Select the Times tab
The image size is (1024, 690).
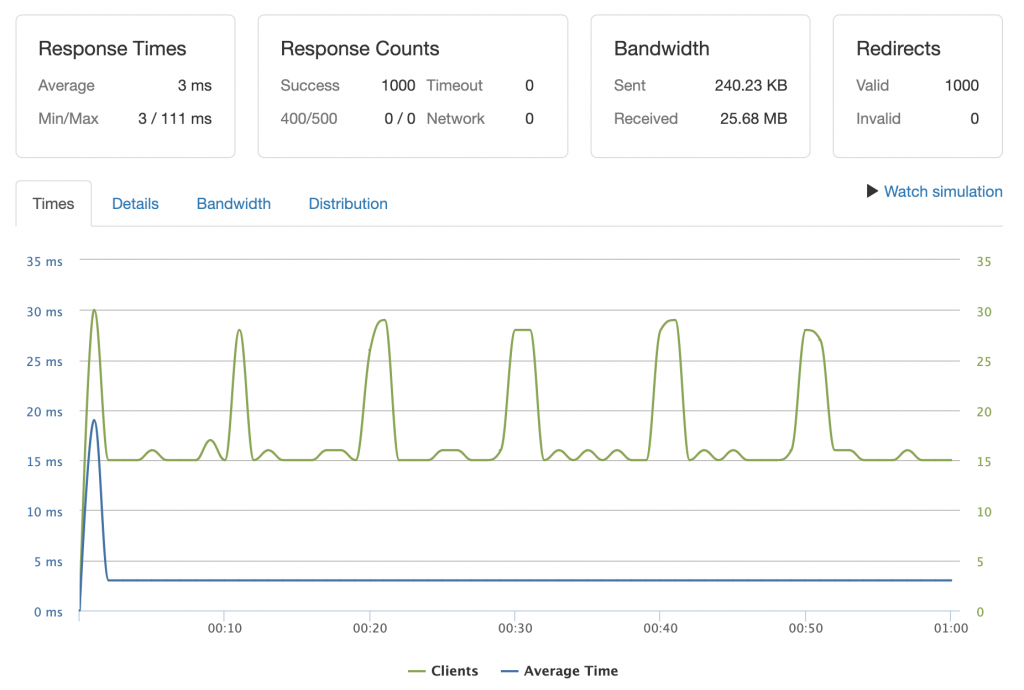pyautogui.click(x=54, y=204)
